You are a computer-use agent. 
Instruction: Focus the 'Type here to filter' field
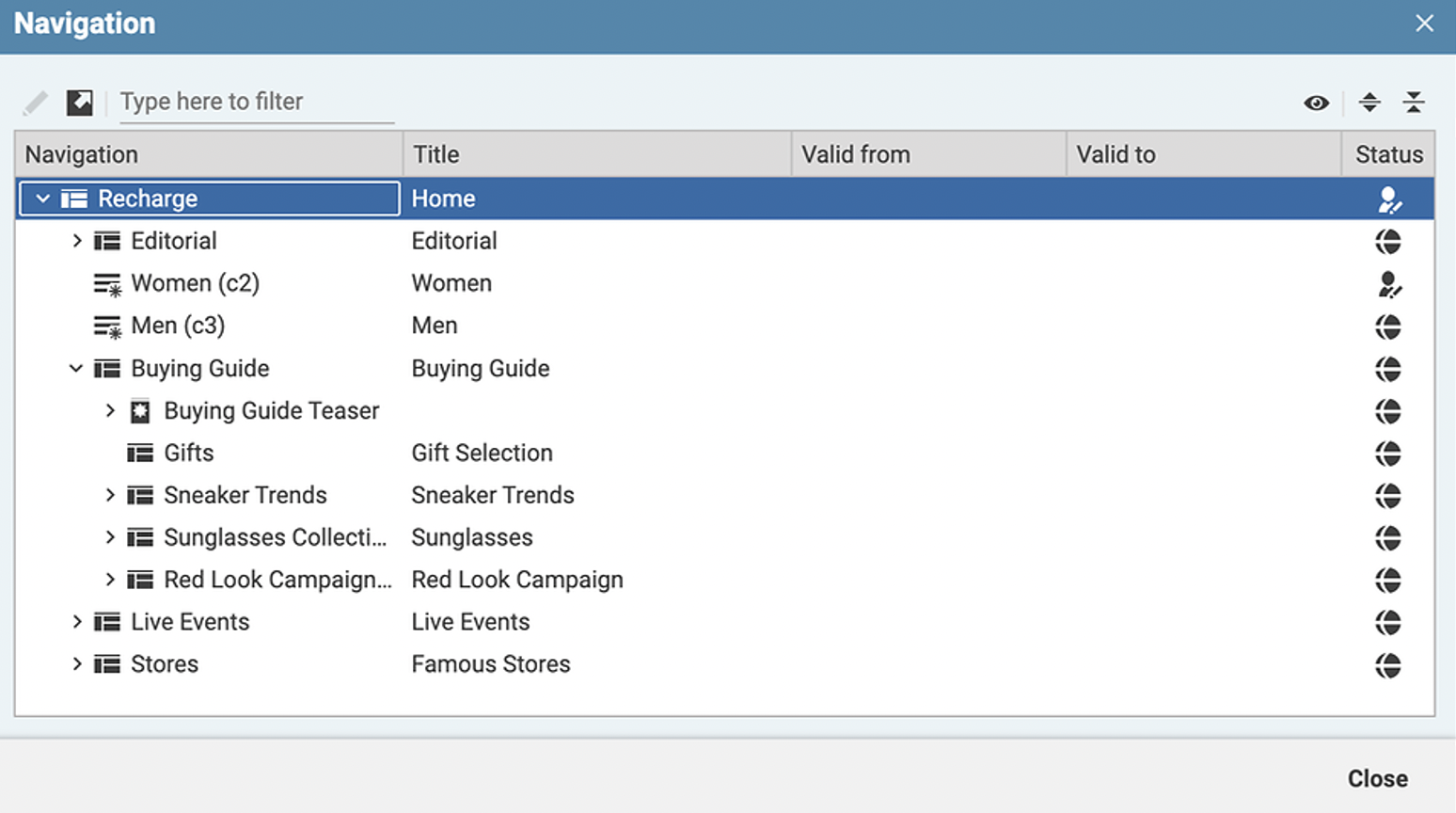257,102
